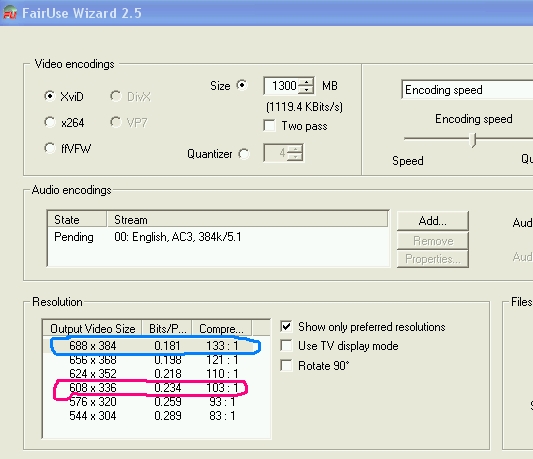Viewport: 533px width, 459px height.
Task: Open the Add audio stream dialog
Action: (x=433, y=221)
